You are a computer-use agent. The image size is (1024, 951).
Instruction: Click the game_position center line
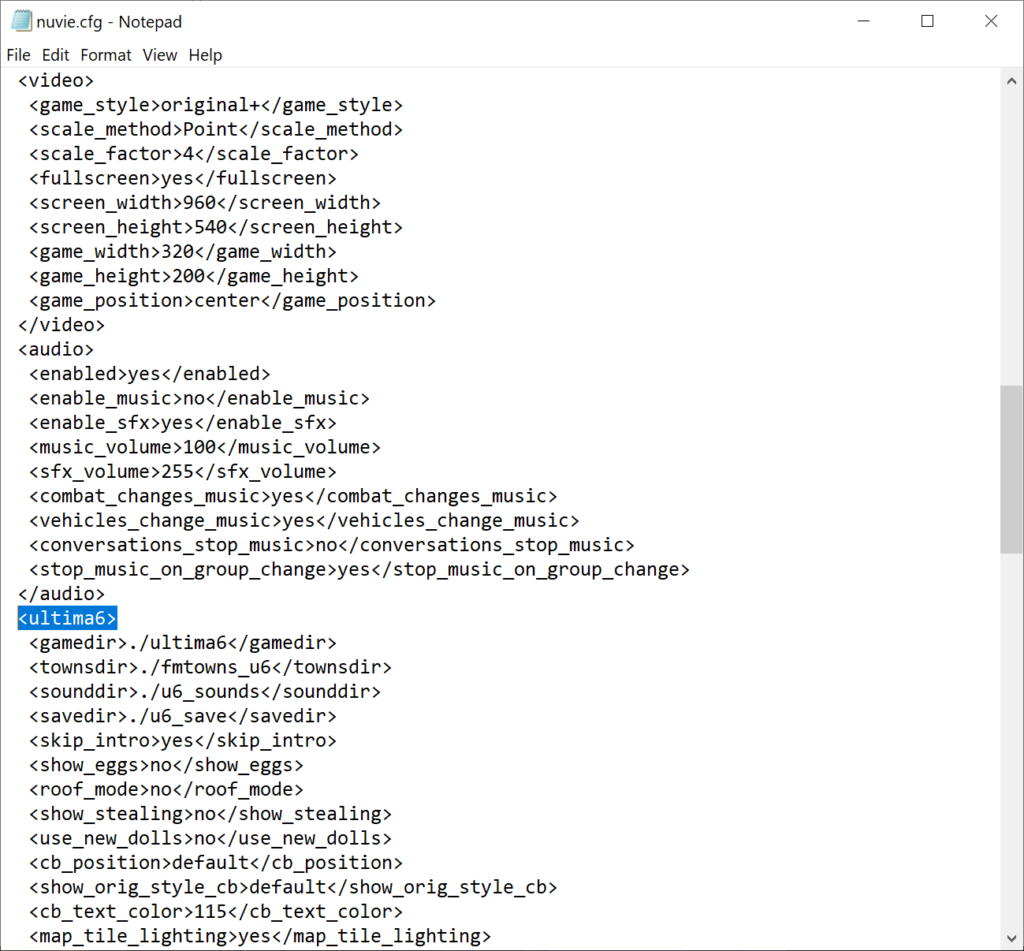tap(232, 300)
